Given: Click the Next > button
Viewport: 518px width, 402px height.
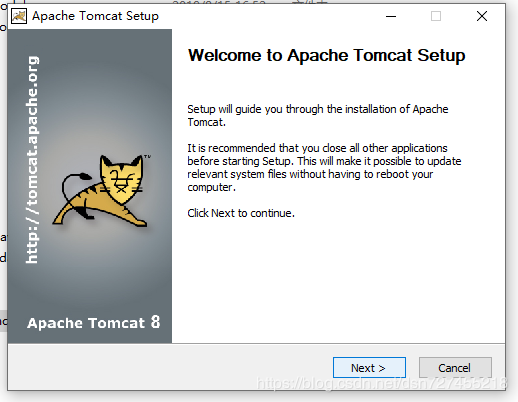Looking at the screenshot, I should [x=369, y=368].
